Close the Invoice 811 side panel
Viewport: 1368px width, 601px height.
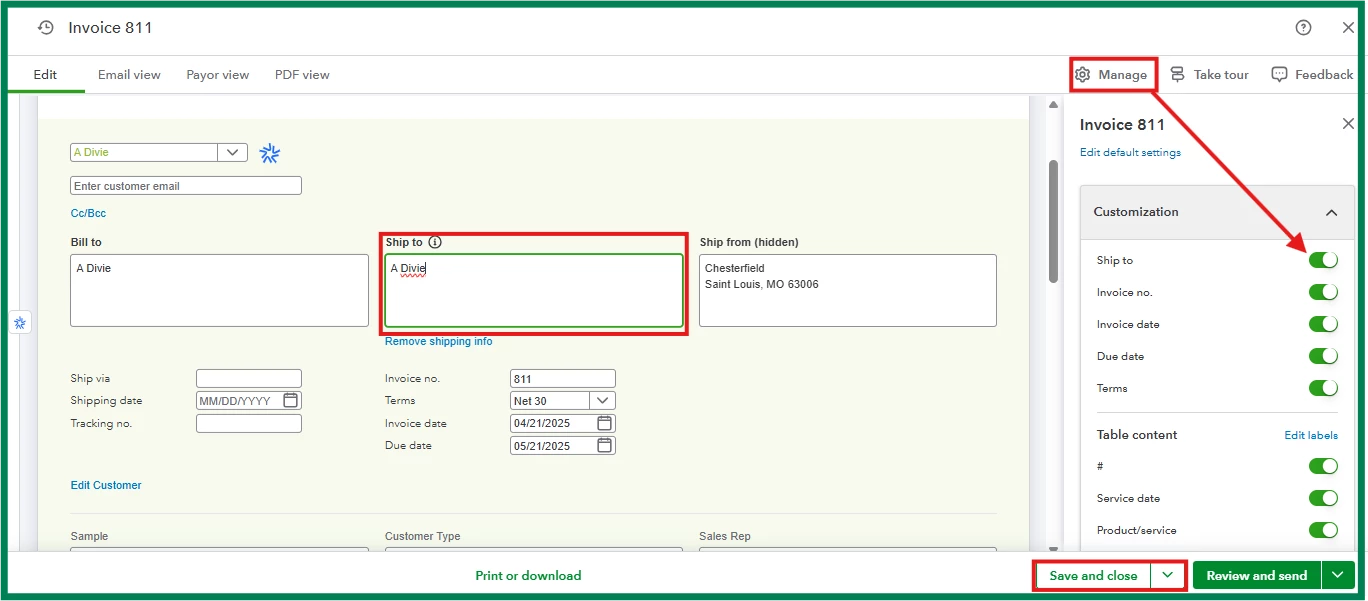1348,124
